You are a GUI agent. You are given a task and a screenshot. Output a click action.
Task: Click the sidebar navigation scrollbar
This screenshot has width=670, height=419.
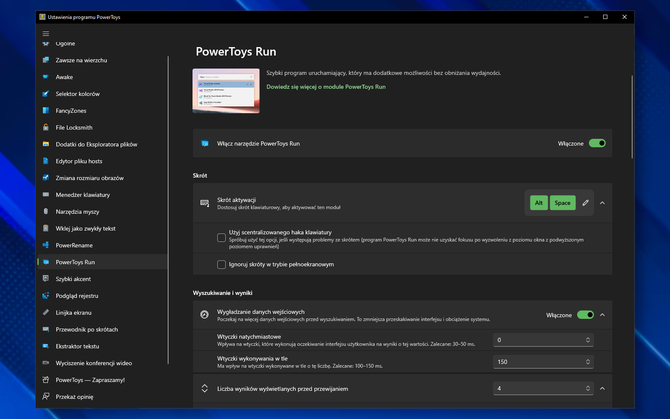(168, 210)
